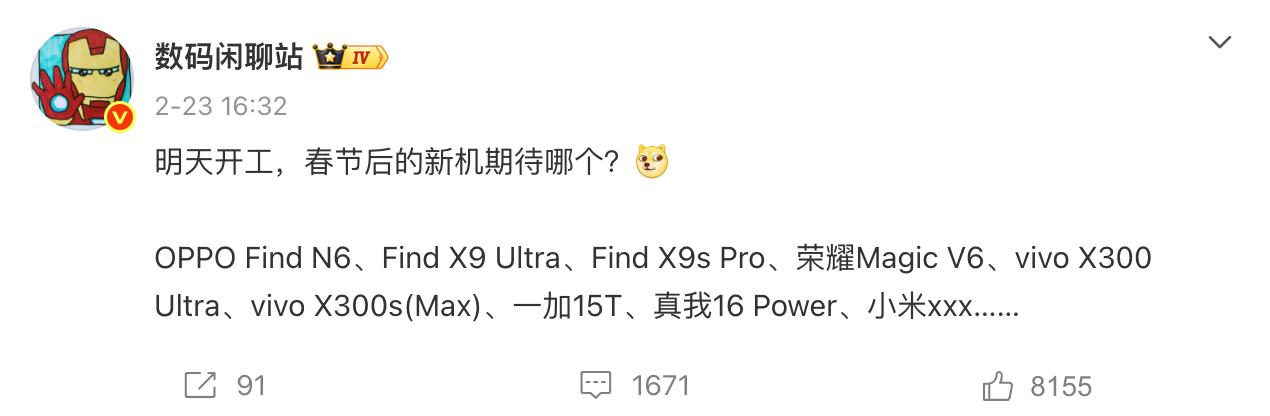This screenshot has height=416, width=1270.
Task: Expand the post options chevron
Action: click(x=1219, y=42)
